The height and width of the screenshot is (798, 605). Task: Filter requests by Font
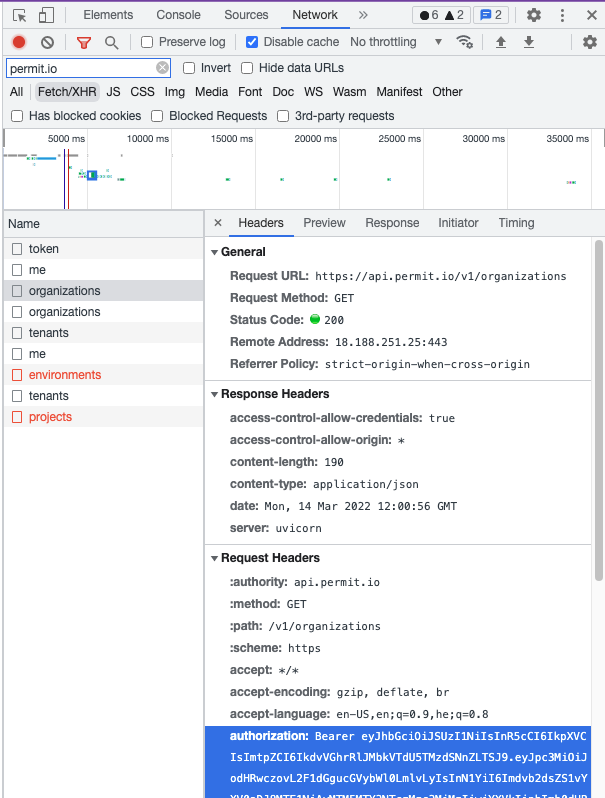click(x=250, y=92)
